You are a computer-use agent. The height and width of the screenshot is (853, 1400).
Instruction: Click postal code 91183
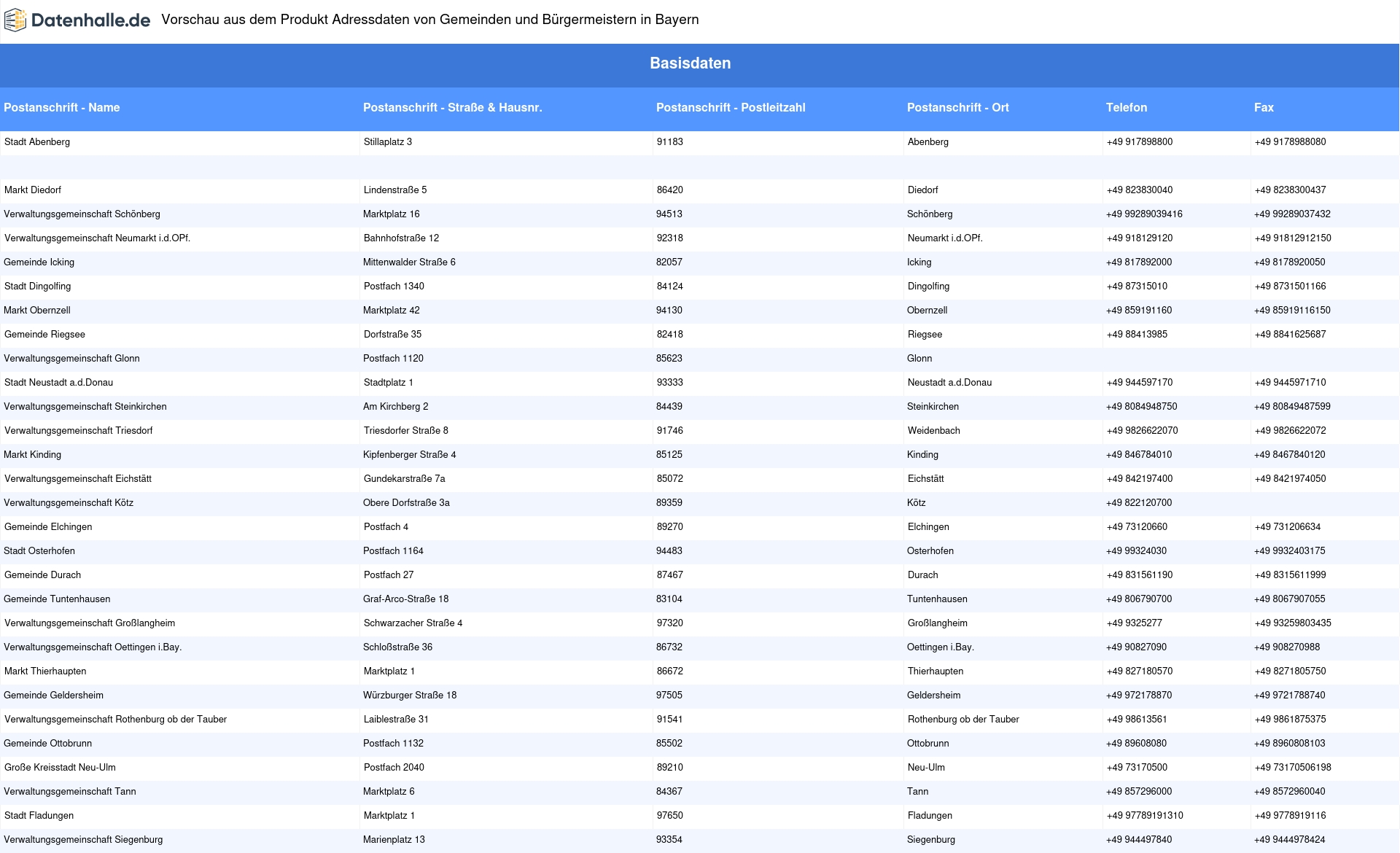[x=670, y=142]
